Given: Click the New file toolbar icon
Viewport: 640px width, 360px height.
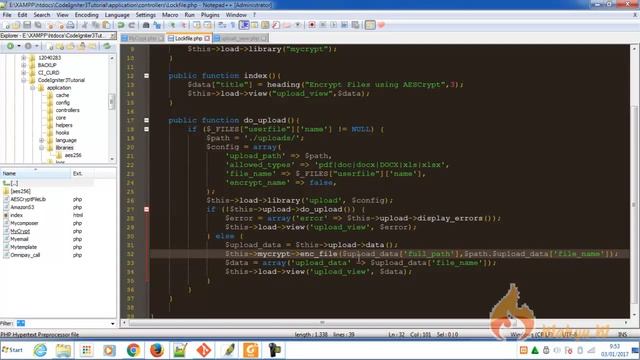Looking at the screenshot, I should (x=7, y=25).
